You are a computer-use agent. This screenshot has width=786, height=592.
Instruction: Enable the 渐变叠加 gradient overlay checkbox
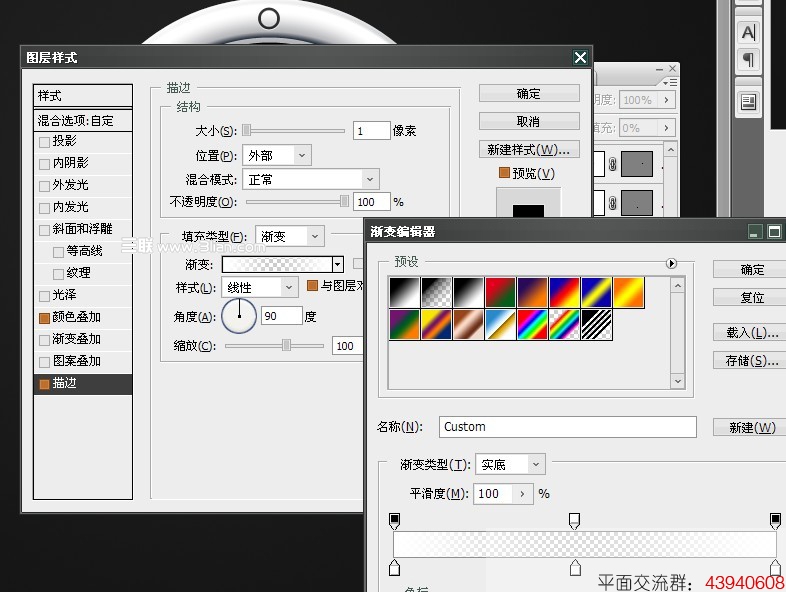click(44, 340)
